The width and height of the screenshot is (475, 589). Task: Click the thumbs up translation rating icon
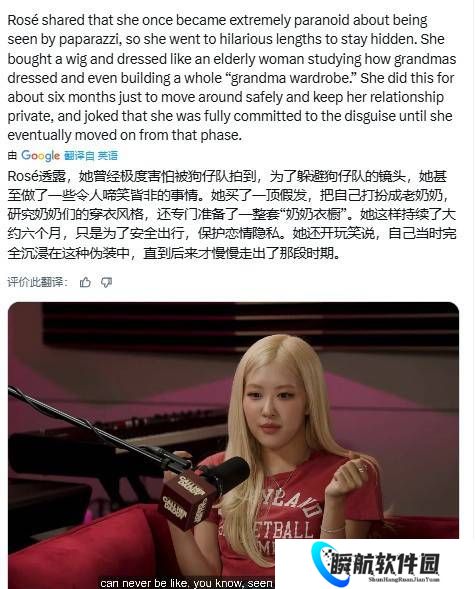click(x=85, y=282)
